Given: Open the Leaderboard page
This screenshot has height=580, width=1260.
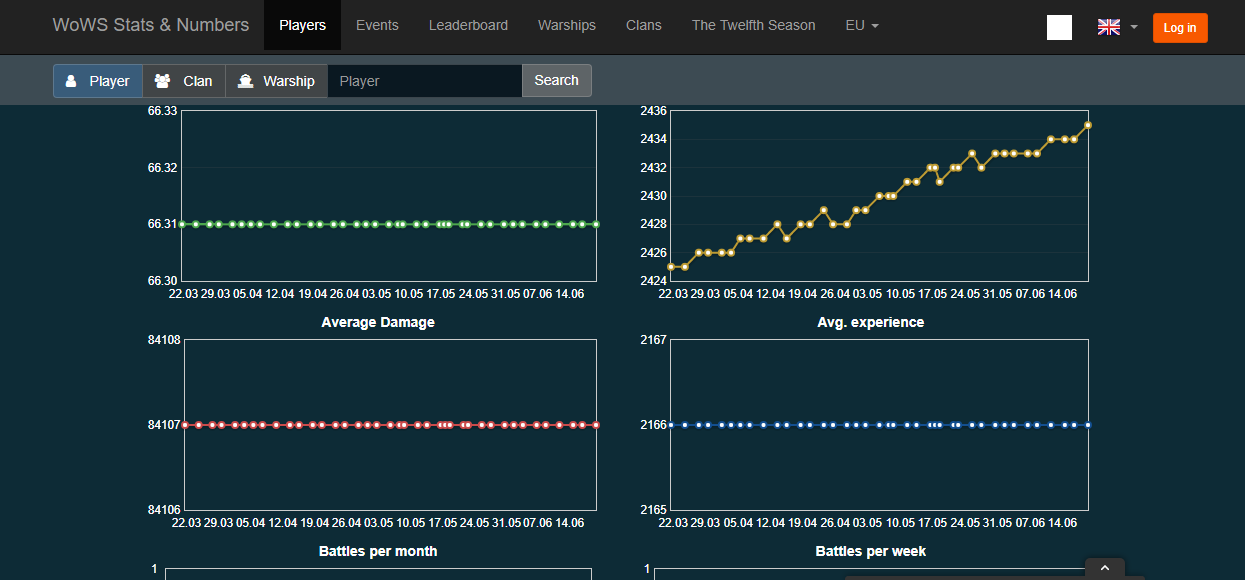Looking at the screenshot, I should point(468,25).
